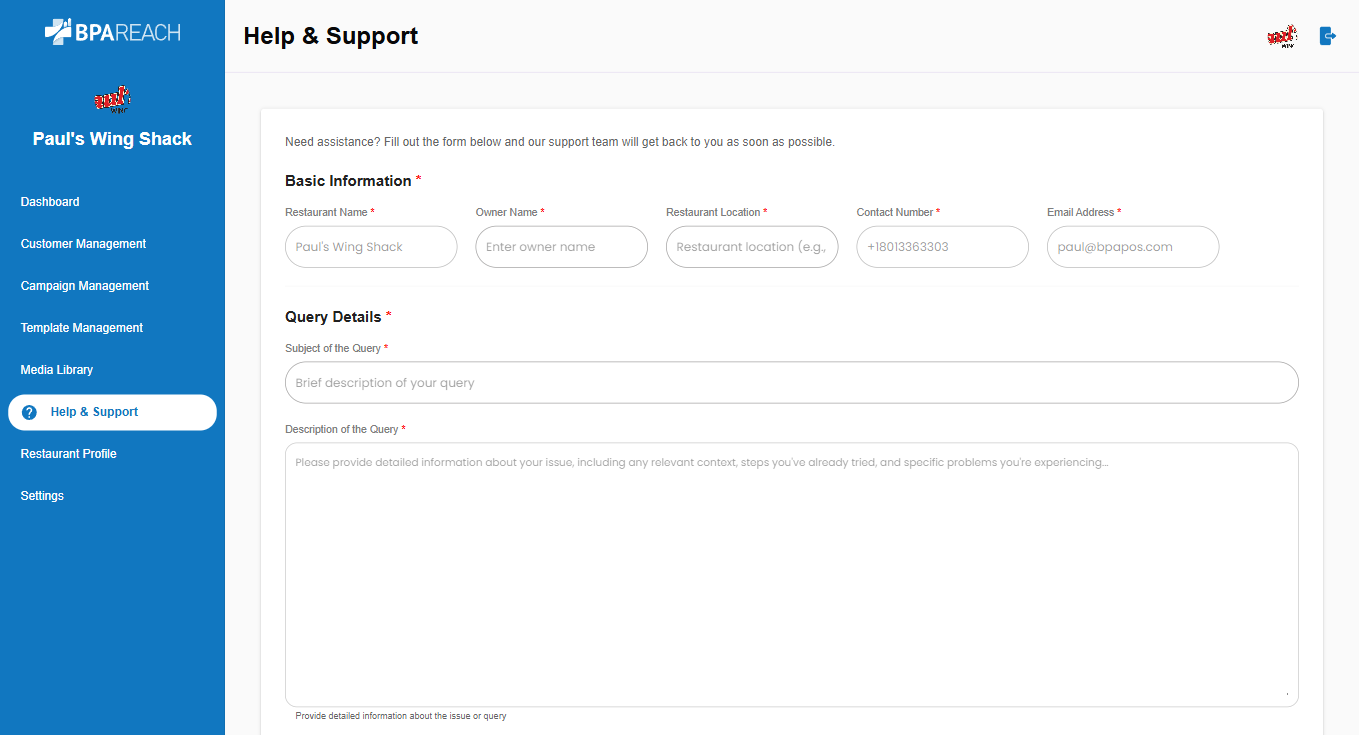The width and height of the screenshot is (1359, 735).
Task: Click the restaurant avatar in top-right header
Action: pyautogui.click(x=1281, y=37)
